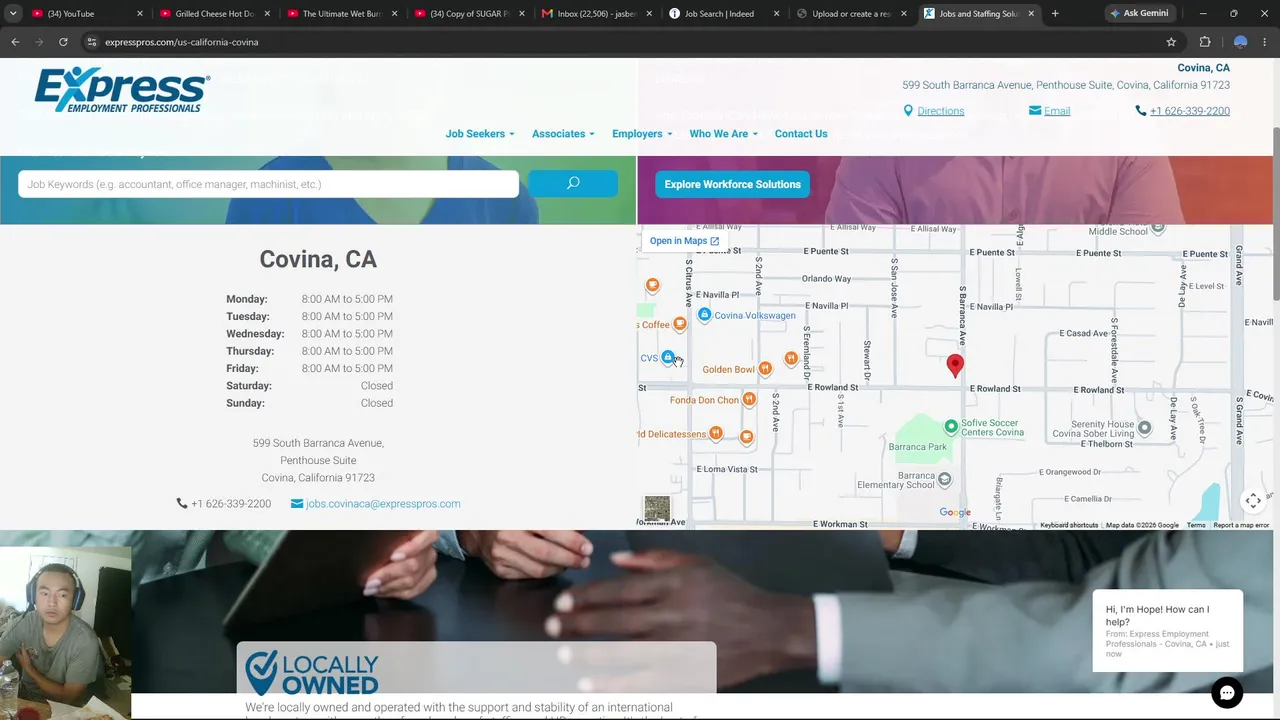The width and height of the screenshot is (1280, 720).
Task: Switch to the Gmail Inbox tab
Action: tap(597, 14)
